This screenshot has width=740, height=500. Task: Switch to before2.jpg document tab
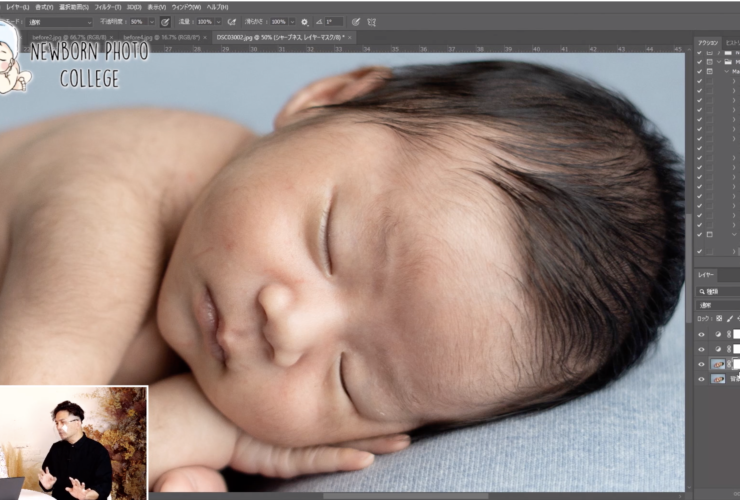(69, 37)
